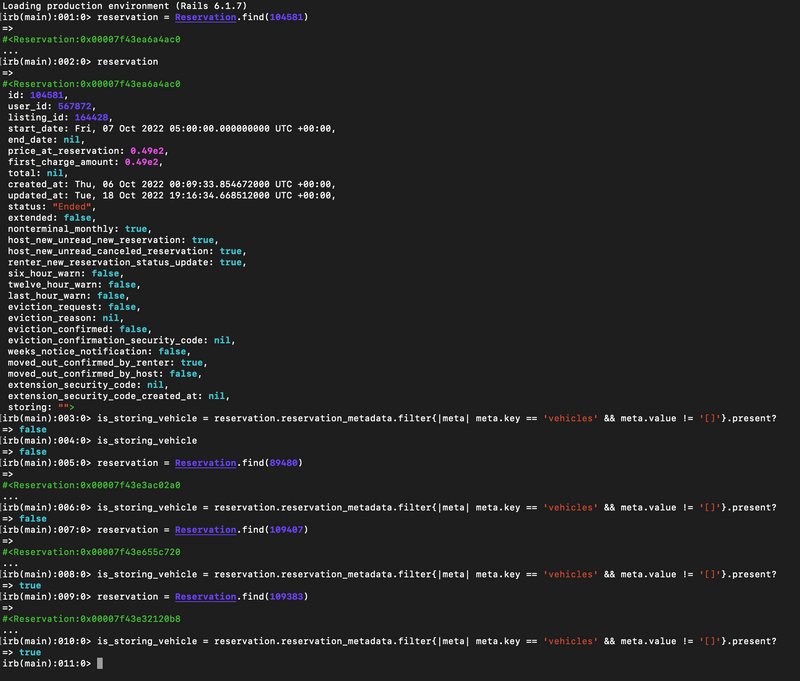Click weeks_notice_notification false value
This screenshot has width=800, height=681.
[x=172, y=351]
